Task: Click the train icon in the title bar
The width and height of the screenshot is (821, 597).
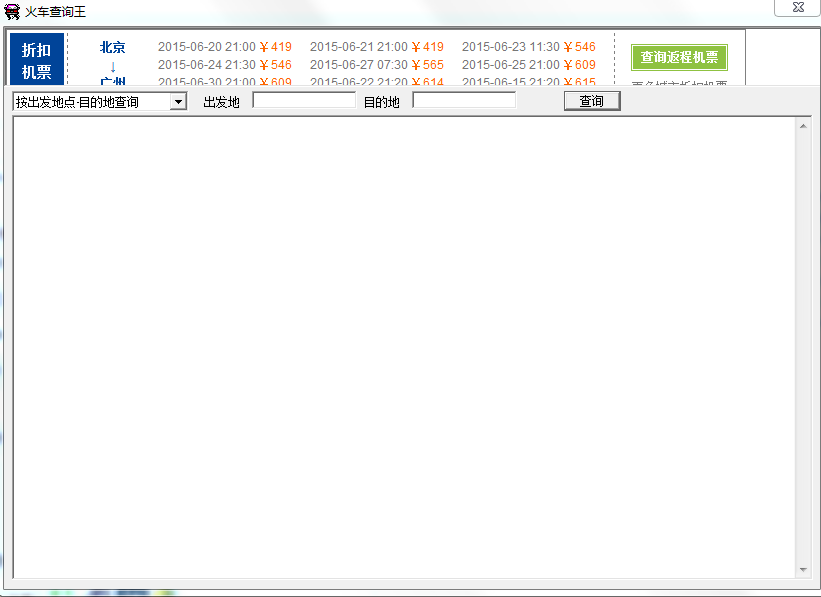Action: 13,10
